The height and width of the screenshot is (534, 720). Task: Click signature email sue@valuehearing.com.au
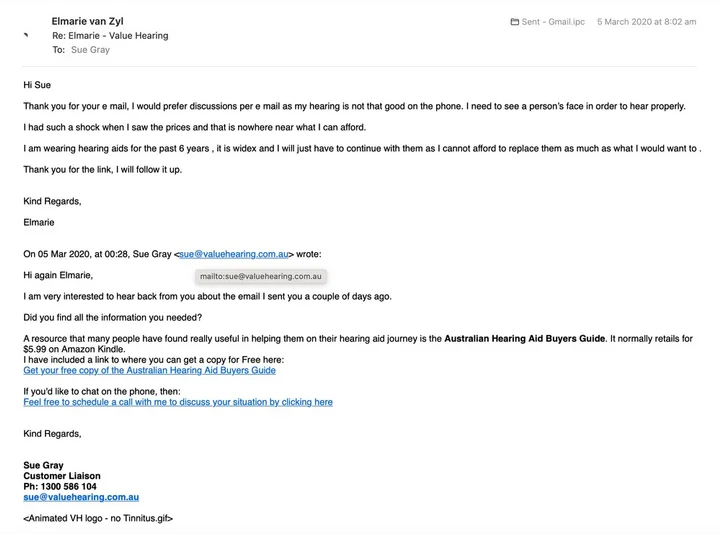81,497
